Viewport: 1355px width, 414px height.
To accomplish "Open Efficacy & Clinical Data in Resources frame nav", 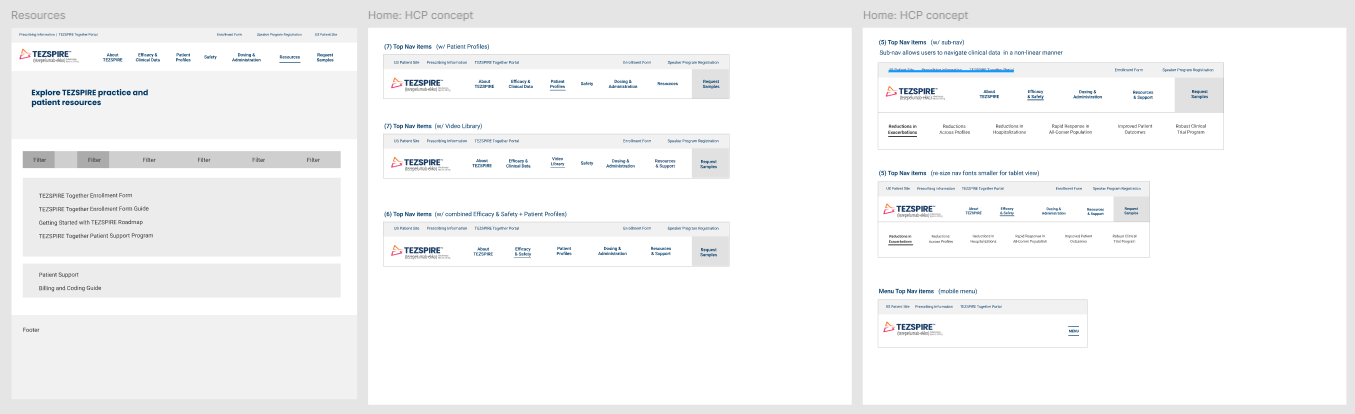I will click(x=147, y=57).
